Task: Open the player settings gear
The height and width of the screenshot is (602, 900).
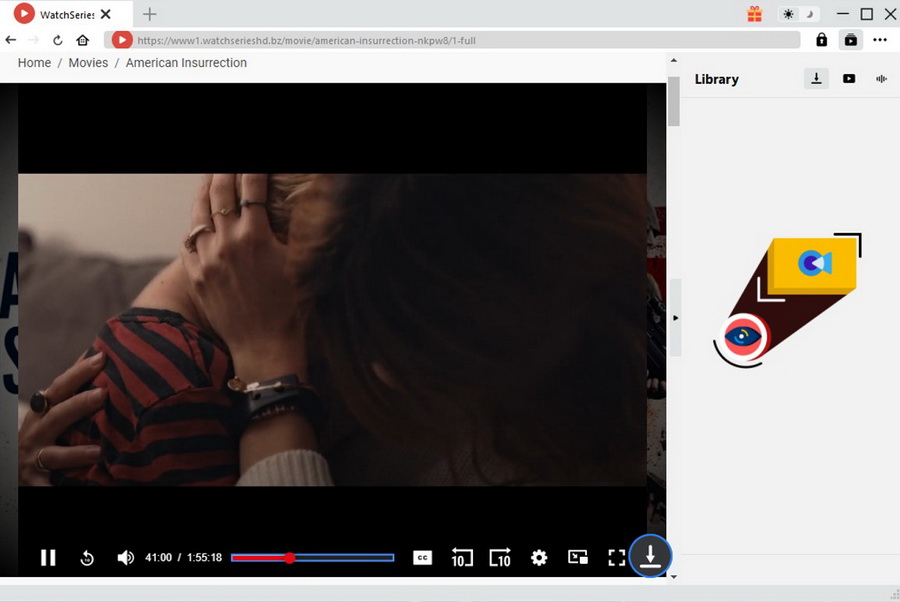Action: click(539, 558)
